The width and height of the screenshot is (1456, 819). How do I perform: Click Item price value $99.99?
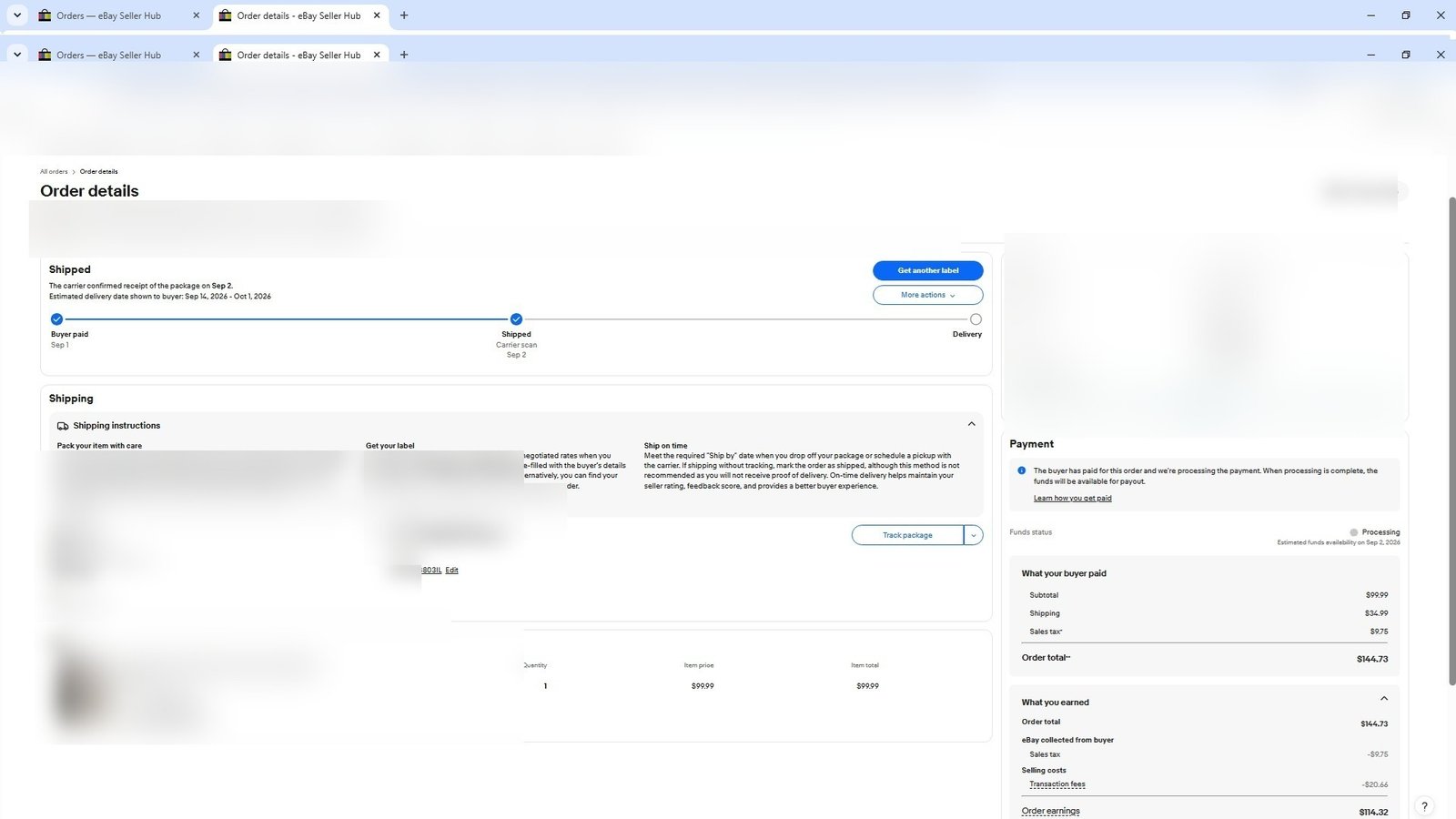point(703,686)
